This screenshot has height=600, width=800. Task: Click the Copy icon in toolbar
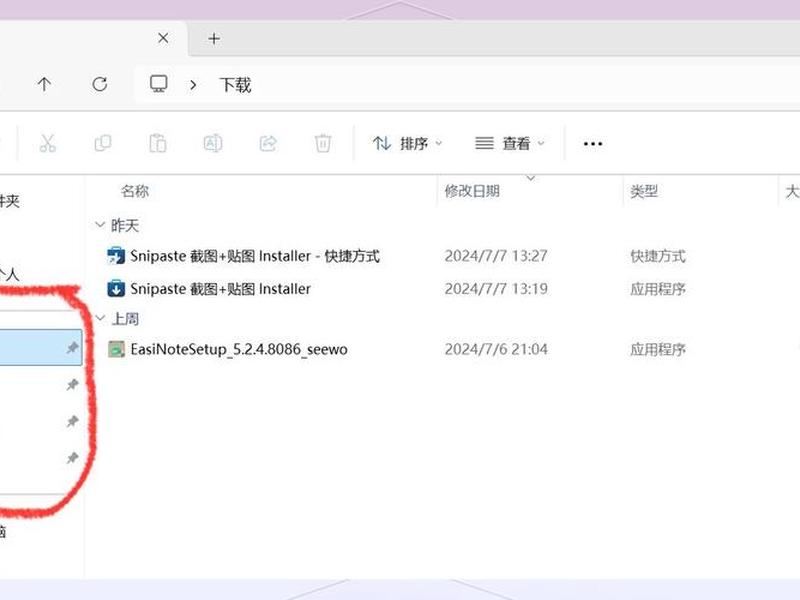pyautogui.click(x=103, y=143)
